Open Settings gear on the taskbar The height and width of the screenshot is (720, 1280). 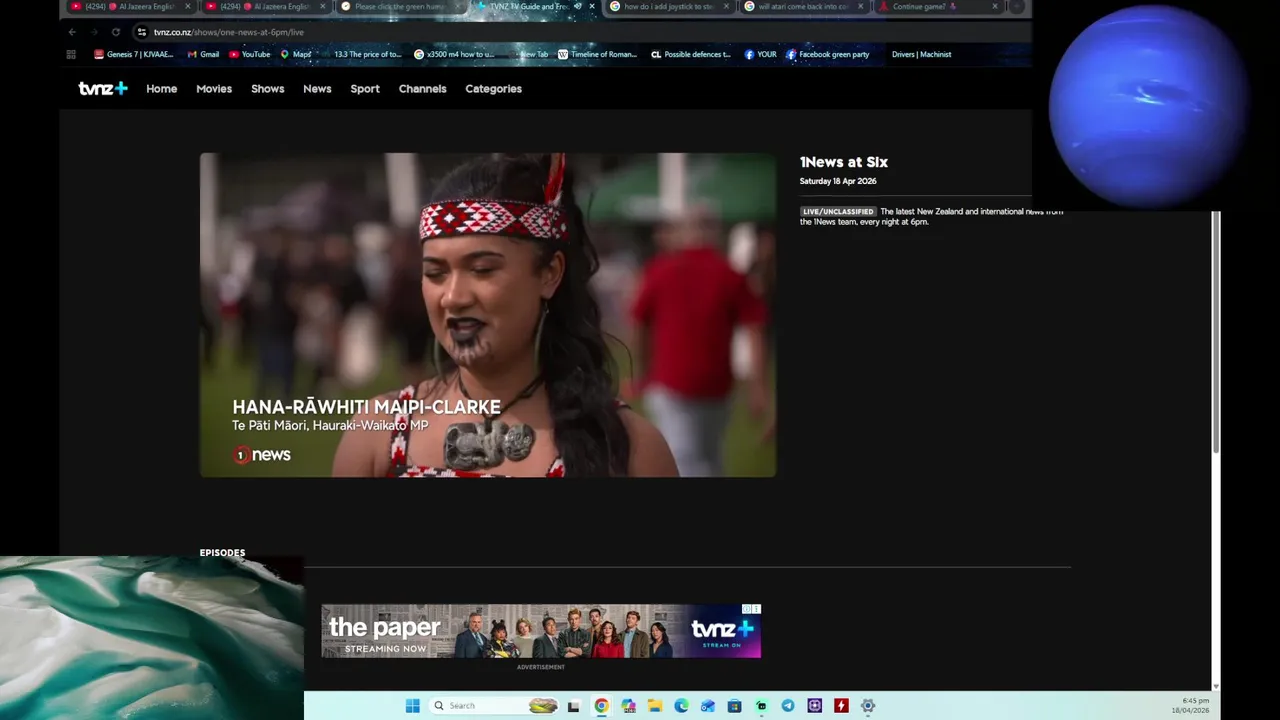click(868, 706)
